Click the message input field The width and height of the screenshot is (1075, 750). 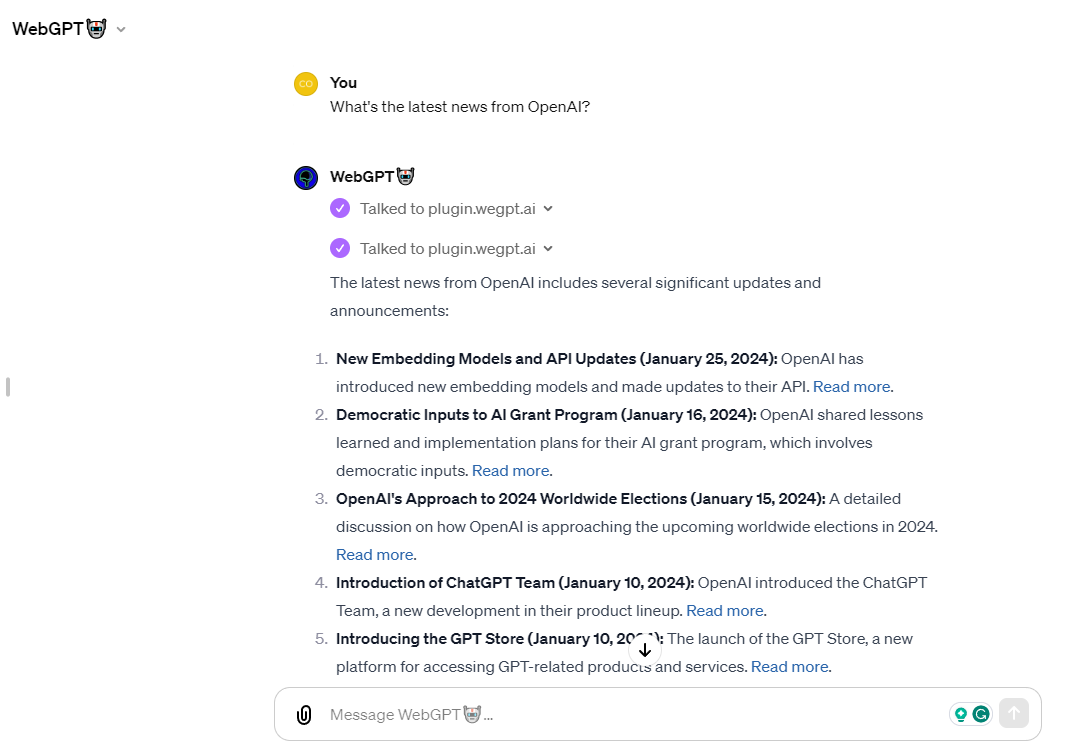coord(600,714)
